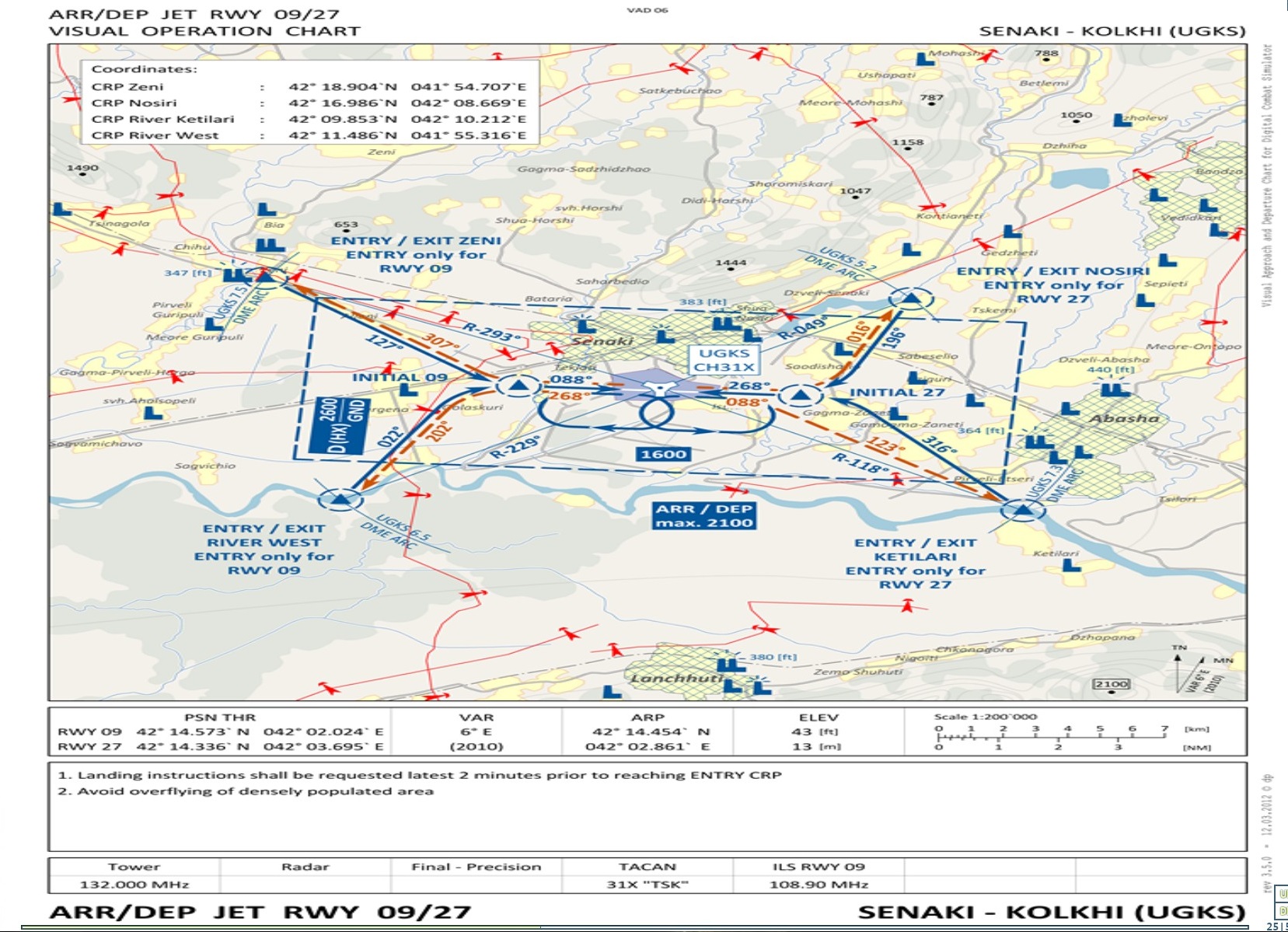The height and width of the screenshot is (932, 1288).
Task: Click the INITIAL 09 circled triangle marker
Action: coord(518,386)
